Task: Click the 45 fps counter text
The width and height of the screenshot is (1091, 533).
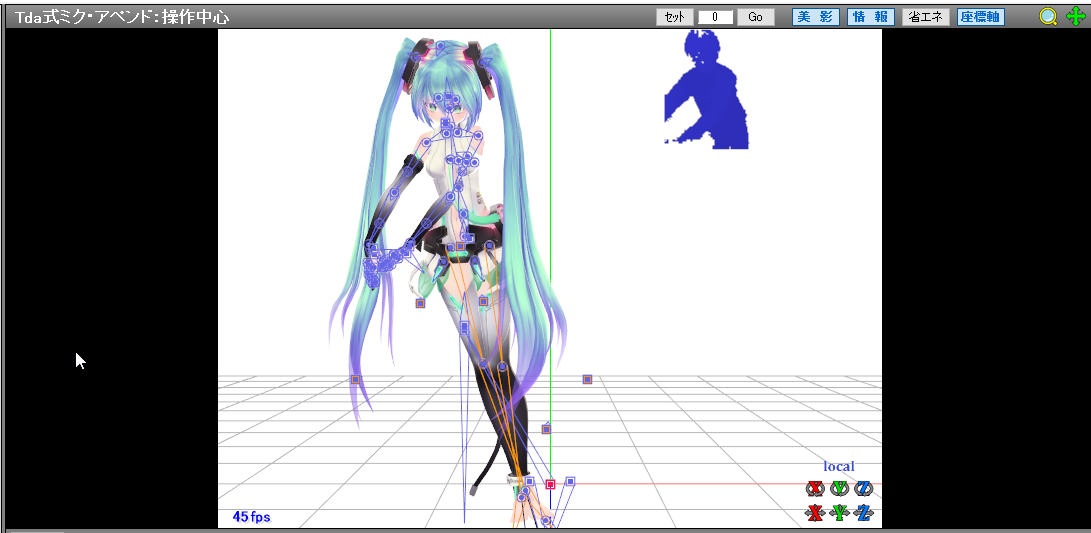Action: 252,517
